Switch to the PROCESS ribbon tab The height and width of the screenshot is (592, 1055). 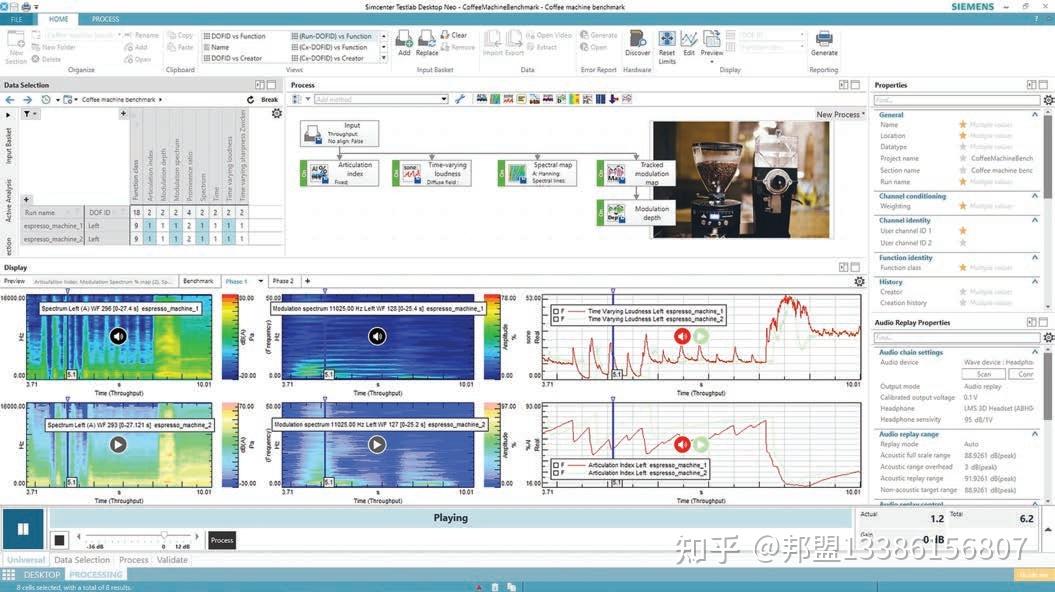105,19
